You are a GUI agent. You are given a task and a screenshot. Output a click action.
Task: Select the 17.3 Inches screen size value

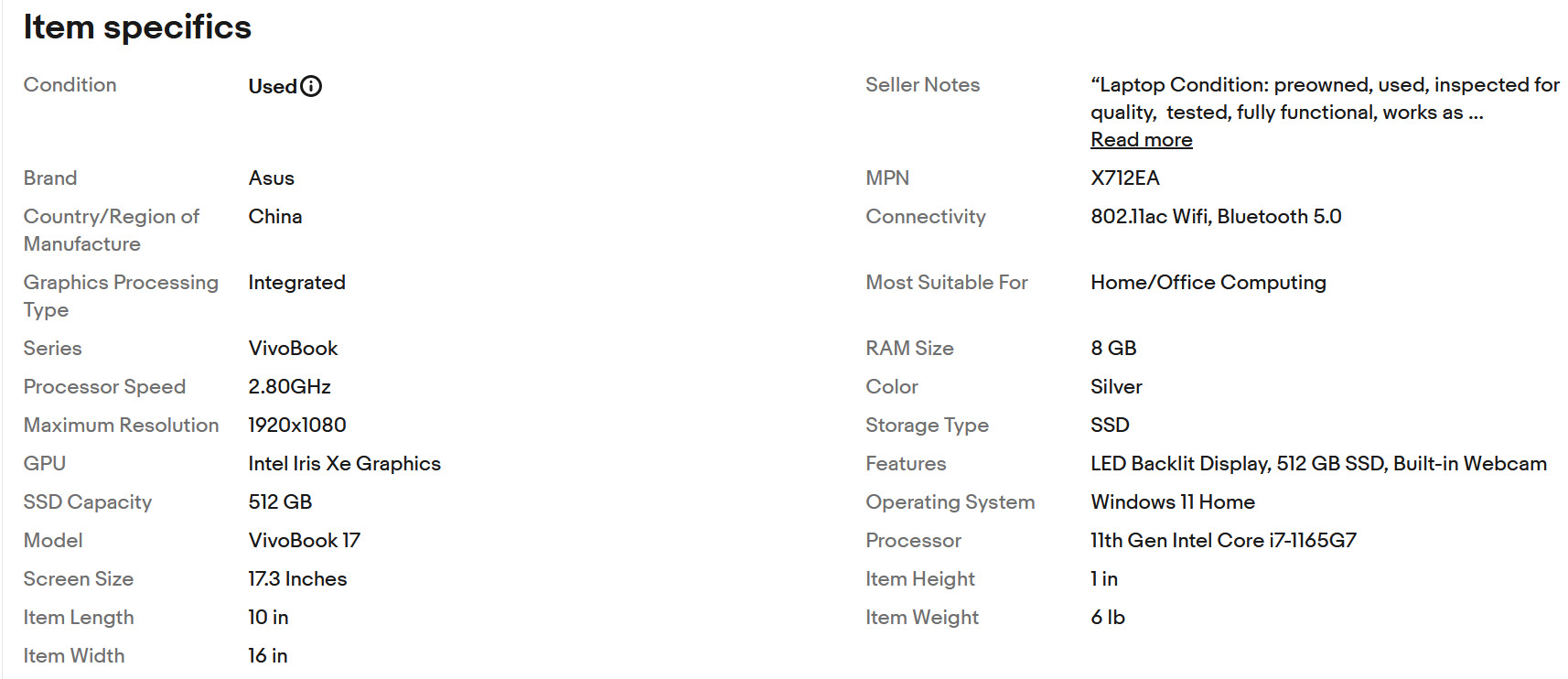297,579
